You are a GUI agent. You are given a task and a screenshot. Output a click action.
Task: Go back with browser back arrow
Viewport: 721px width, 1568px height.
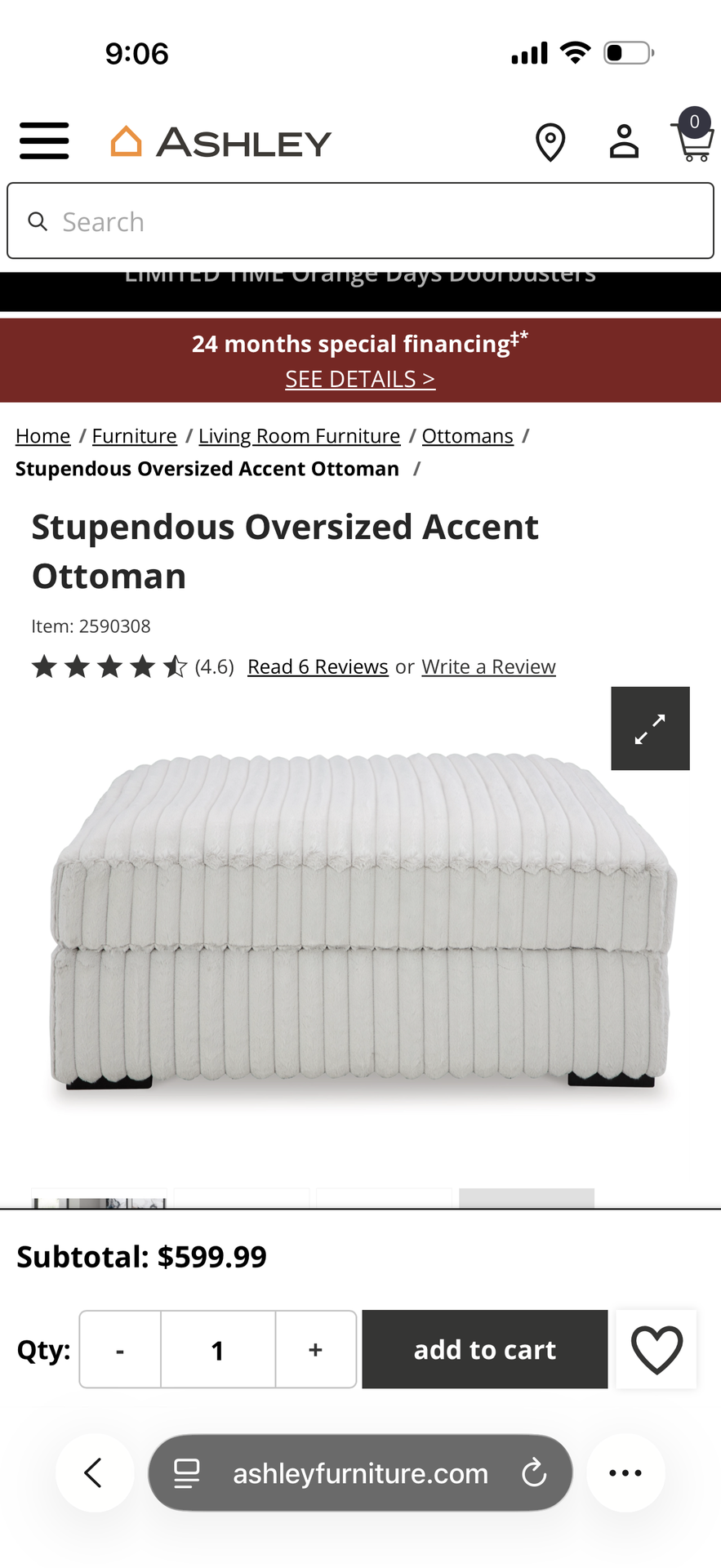(95, 1473)
